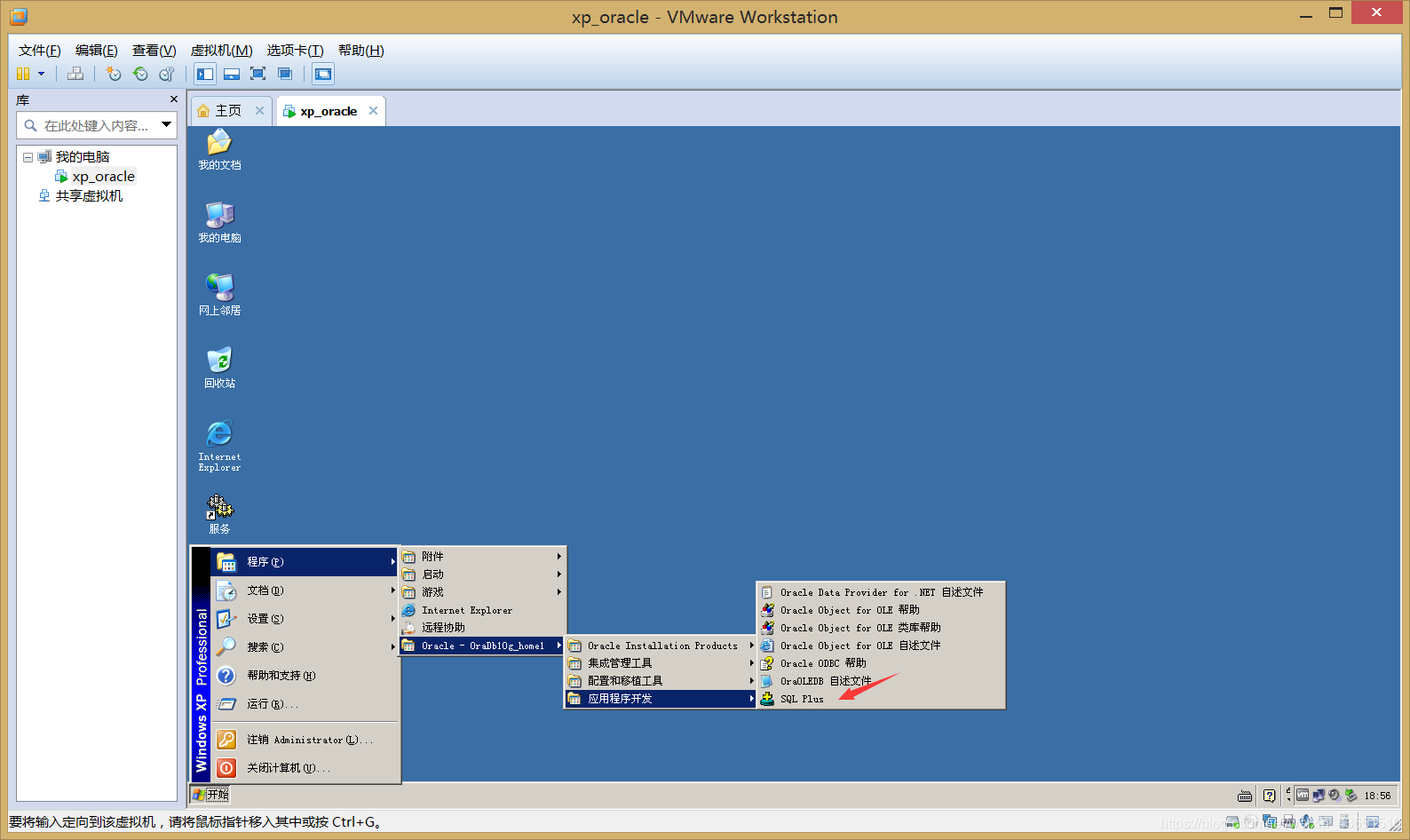
Task: Open Oracle ODBC 帮助 menu entry
Action: pyautogui.click(x=881, y=663)
